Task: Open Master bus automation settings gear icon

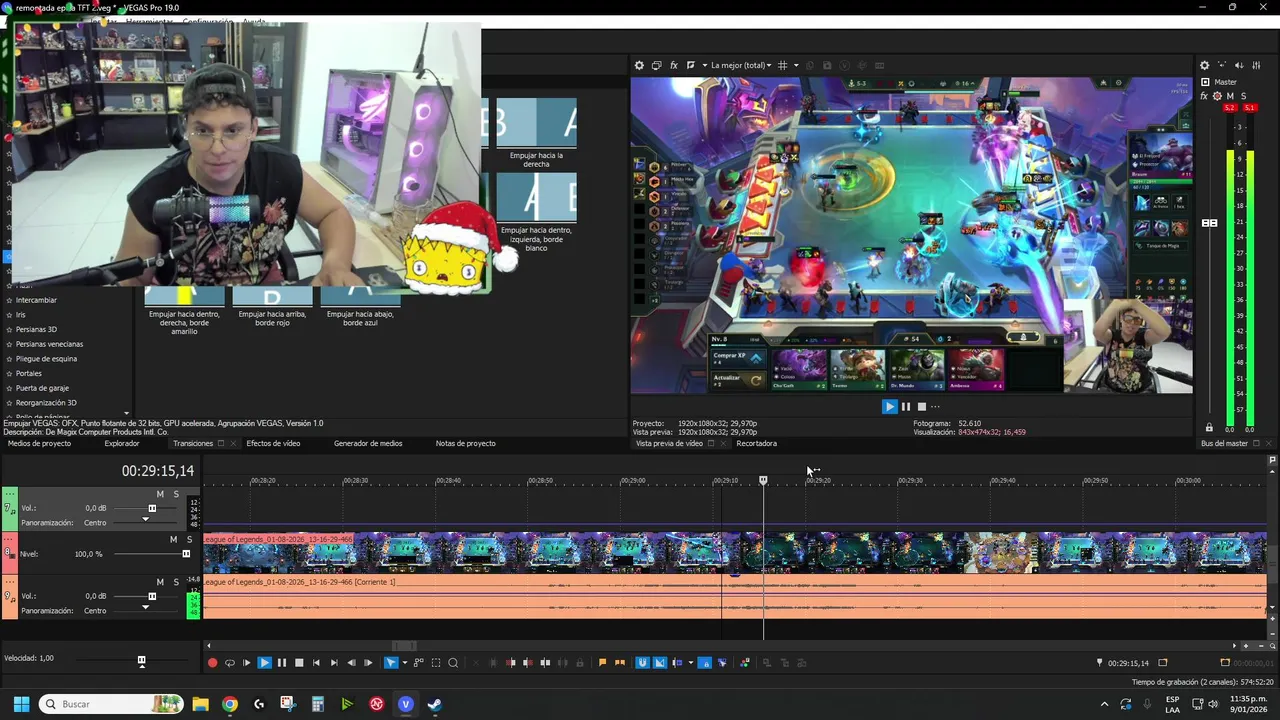Action: tap(1217, 96)
